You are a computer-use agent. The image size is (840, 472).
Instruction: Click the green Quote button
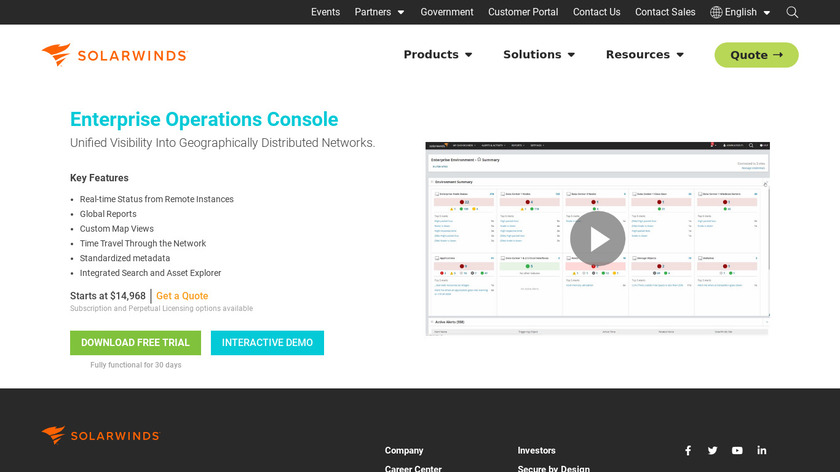756,55
